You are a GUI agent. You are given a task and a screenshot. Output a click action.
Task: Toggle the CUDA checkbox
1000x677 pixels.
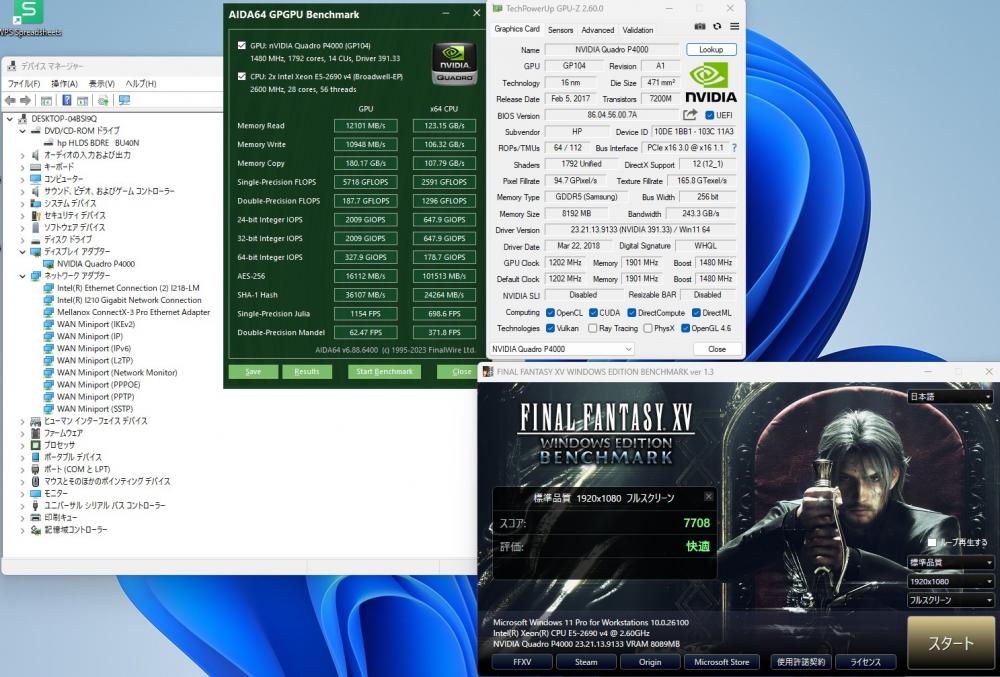point(593,313)
